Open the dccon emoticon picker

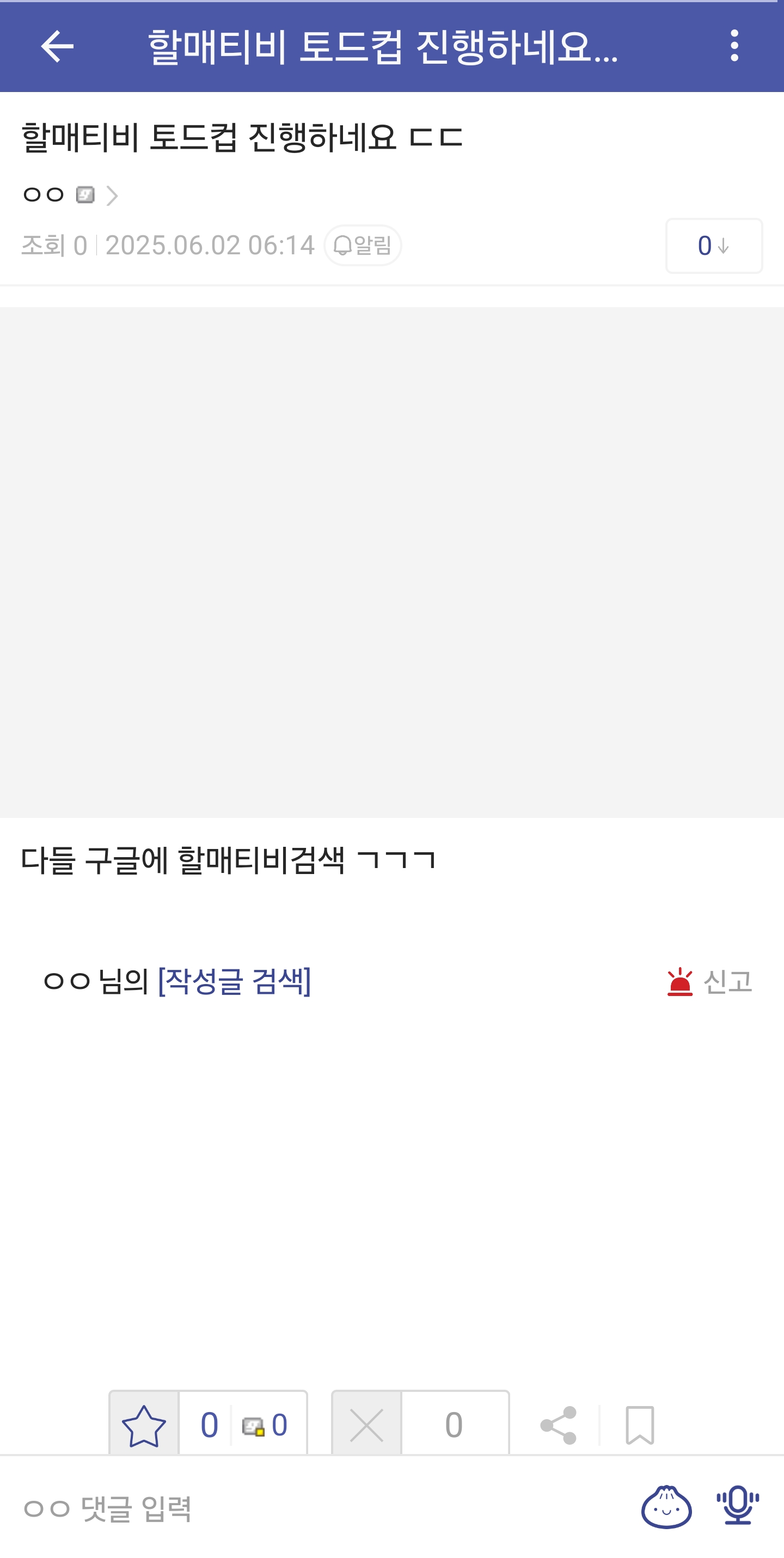pos(666,1506)
